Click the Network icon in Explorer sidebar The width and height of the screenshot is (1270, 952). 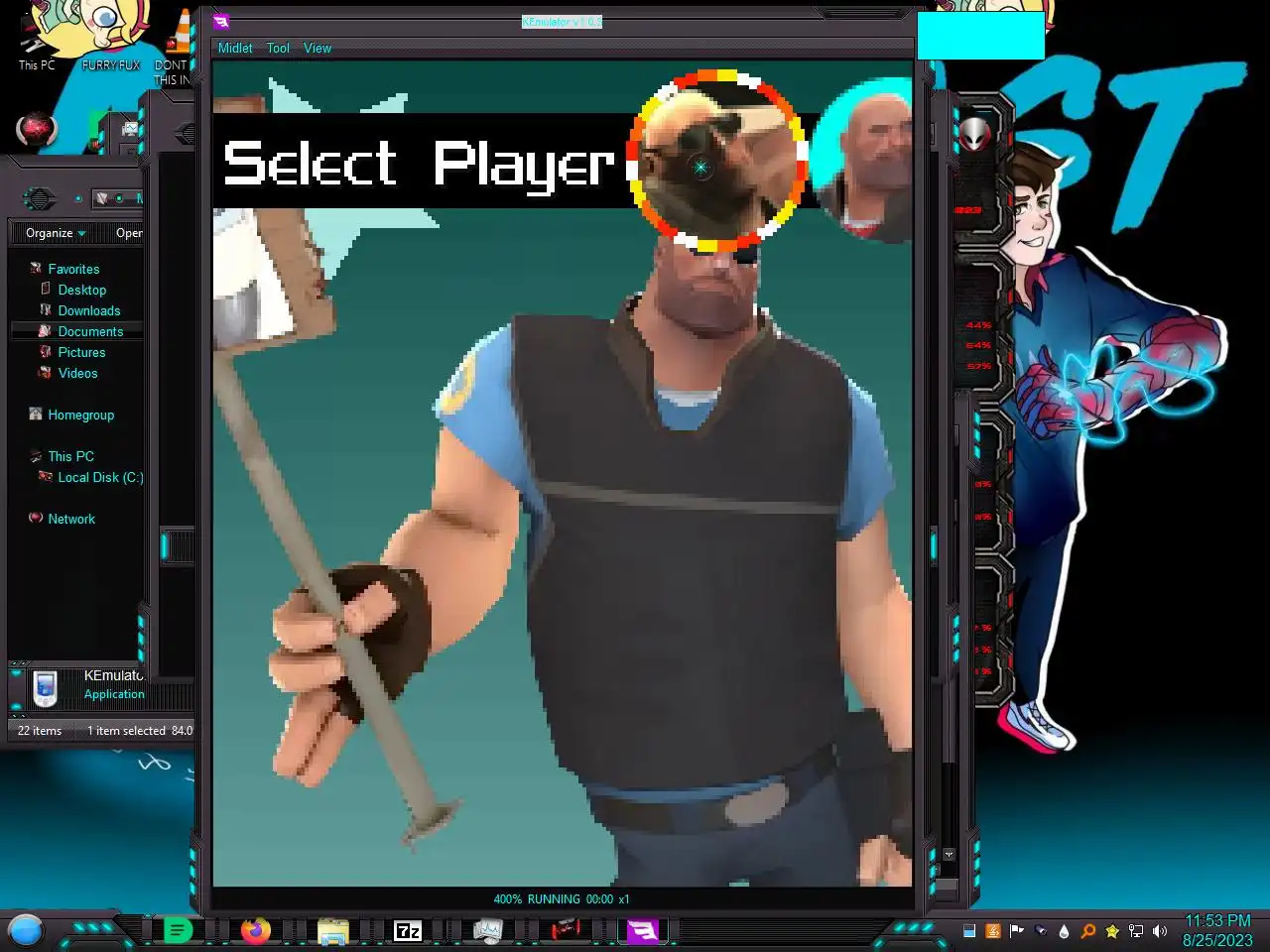[x=36, y=518]
